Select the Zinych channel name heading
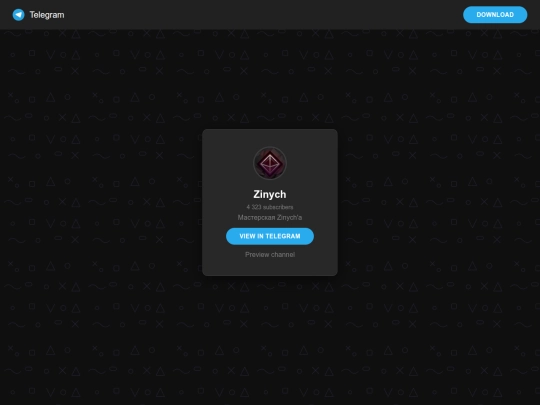540x405 pixels. tap(270, 194)
